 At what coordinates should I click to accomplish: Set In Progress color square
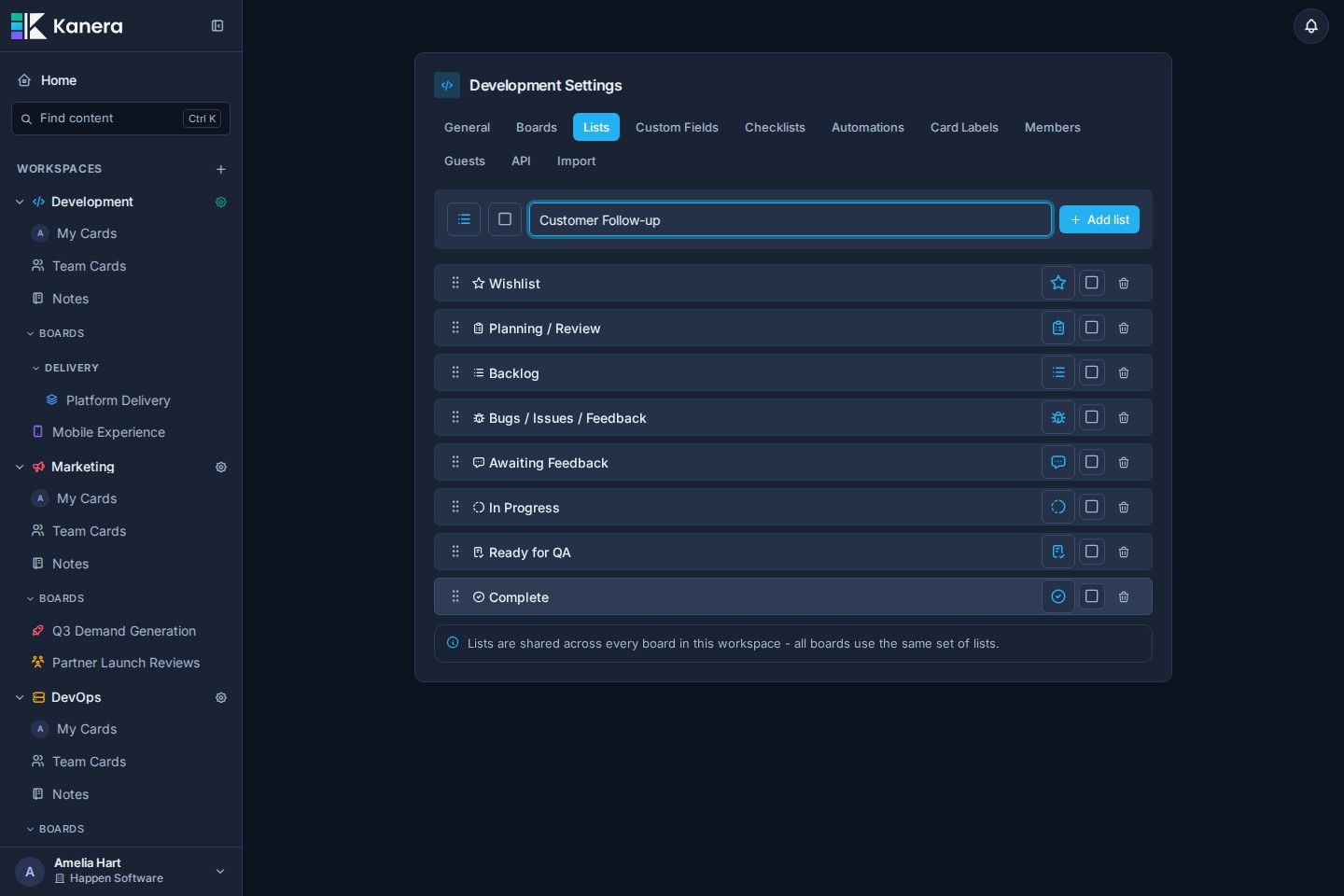[1092, 507]
